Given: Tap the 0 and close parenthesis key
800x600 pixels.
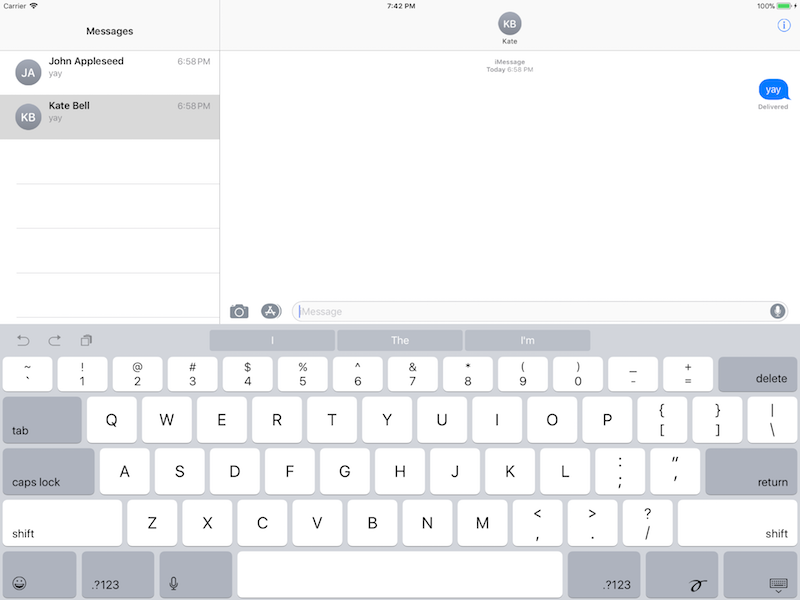Looking at the screenshot, I should (x=578, y=374).
